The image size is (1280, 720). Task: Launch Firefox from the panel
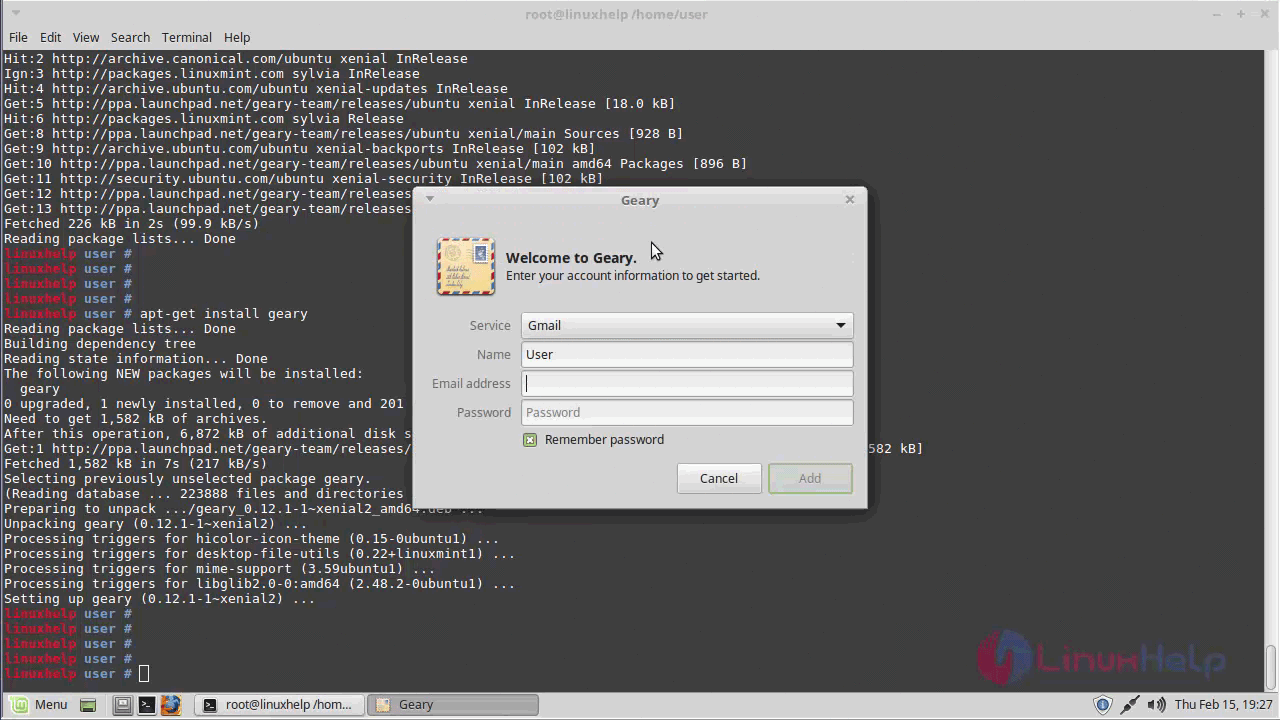170,705
